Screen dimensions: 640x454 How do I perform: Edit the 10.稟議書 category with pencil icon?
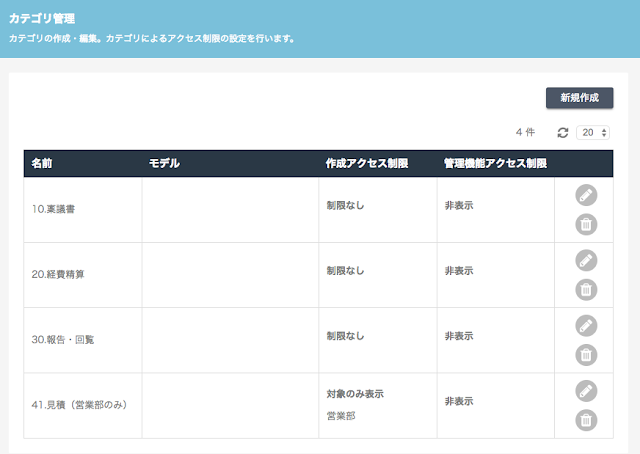[586, 195]
